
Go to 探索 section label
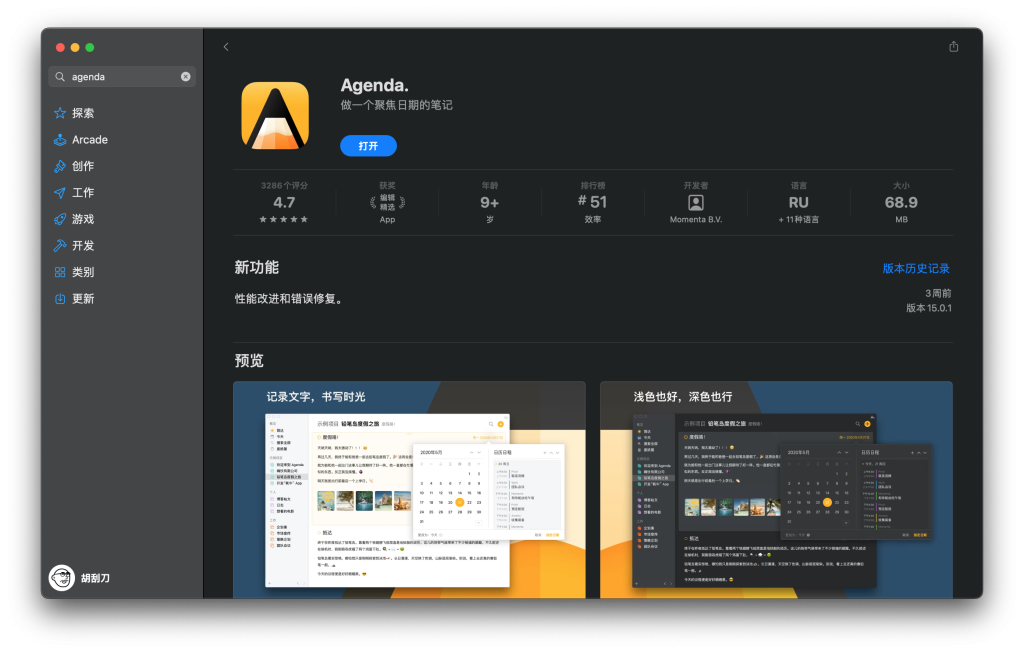click(x=83, y=113)
